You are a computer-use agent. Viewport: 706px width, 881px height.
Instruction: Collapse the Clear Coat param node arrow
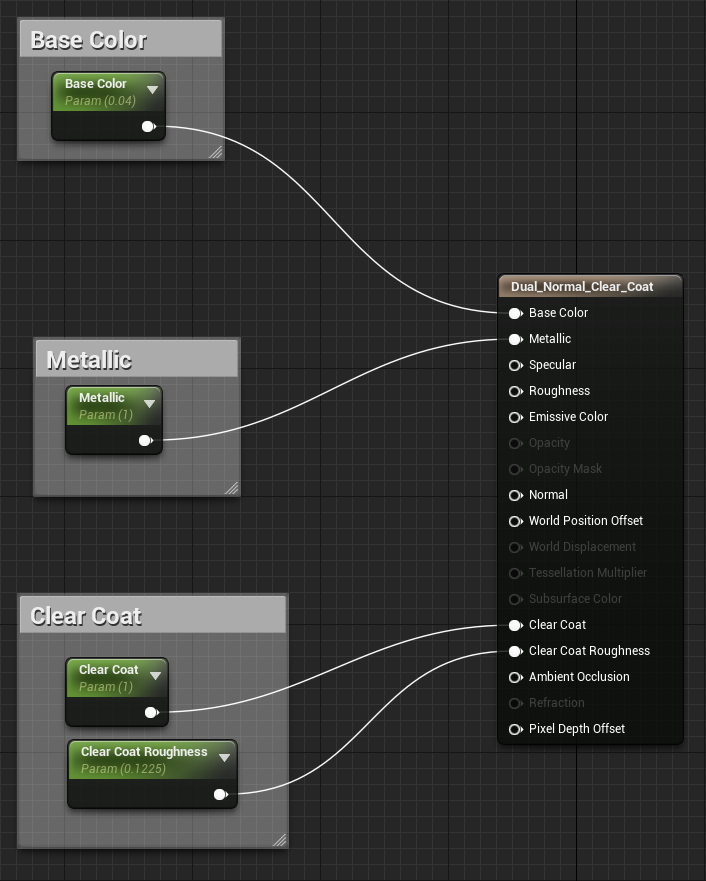pyautogui.click(x=156, y=675)
